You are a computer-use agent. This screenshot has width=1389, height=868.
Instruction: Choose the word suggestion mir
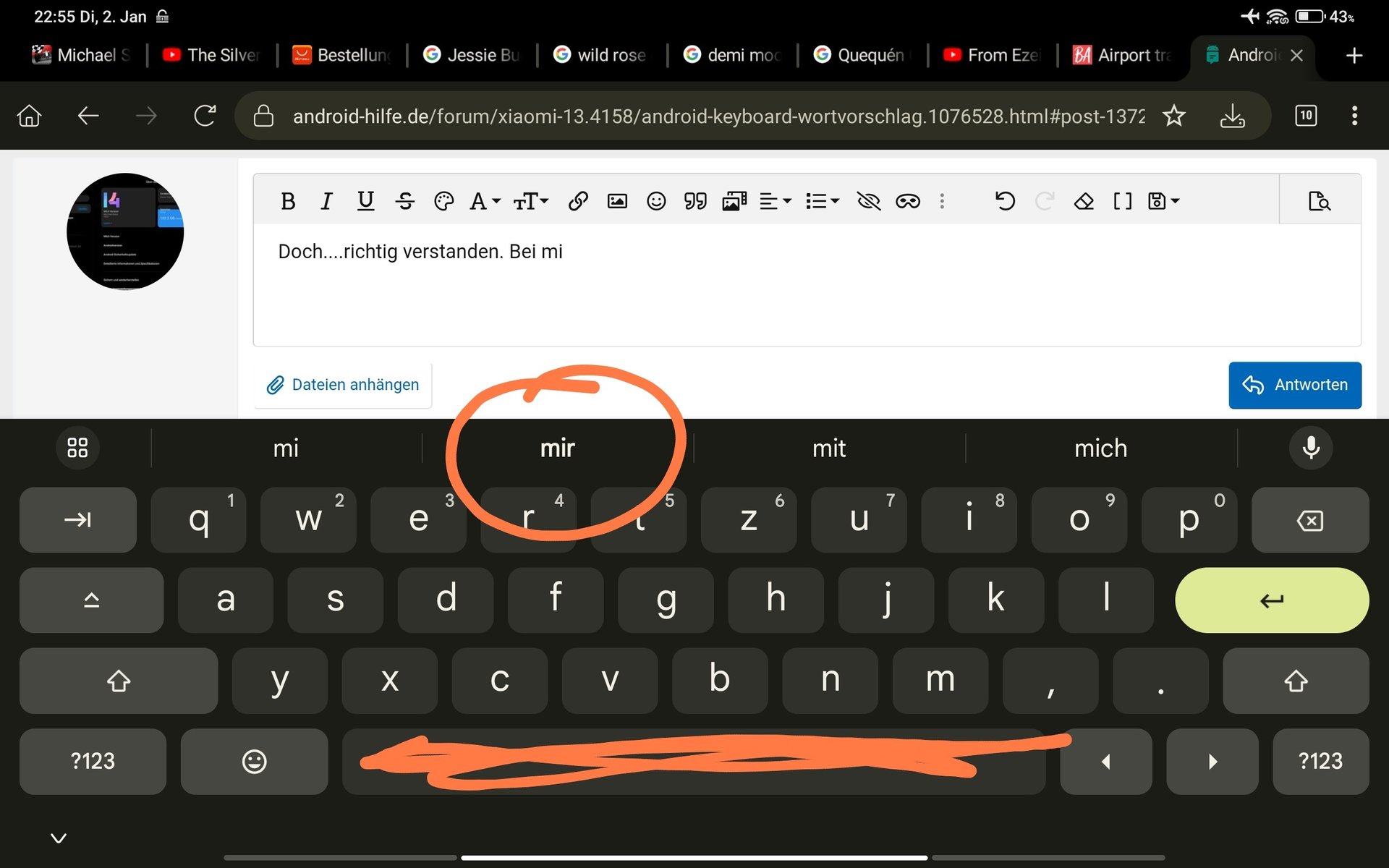[x=557, y=448]
